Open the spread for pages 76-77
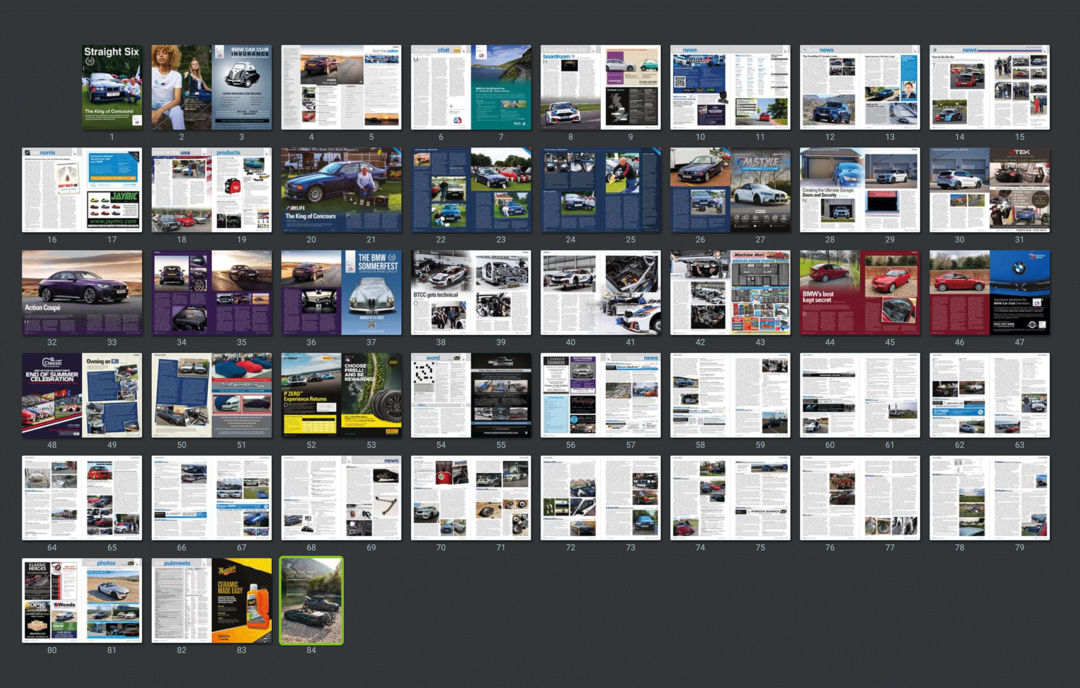Screen dimensions: 1080x688 click(x=860, y=498)
